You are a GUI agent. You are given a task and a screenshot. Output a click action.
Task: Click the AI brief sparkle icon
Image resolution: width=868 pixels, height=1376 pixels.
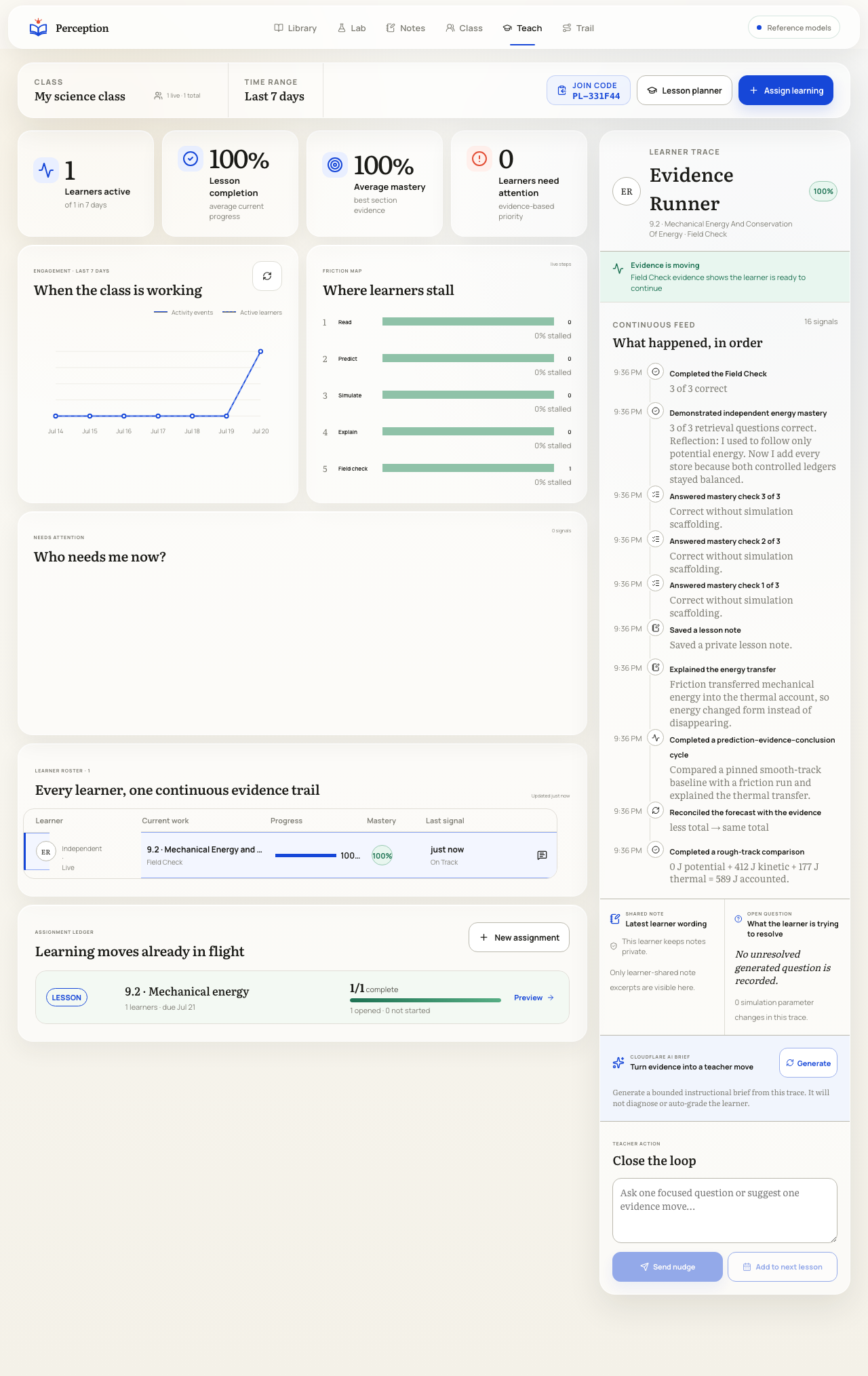click(x=618, y=1063)
